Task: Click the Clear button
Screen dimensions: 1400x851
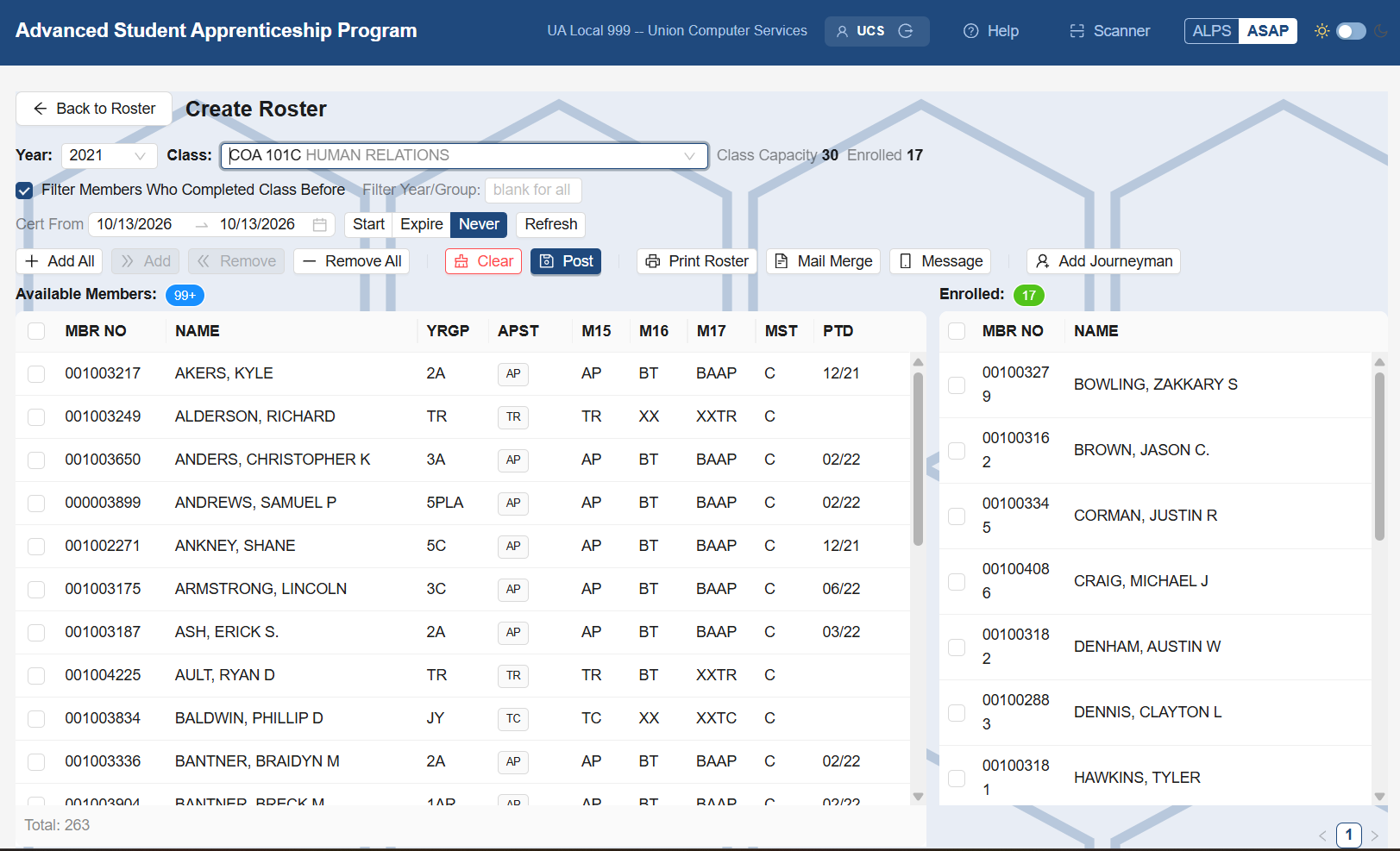Action: pos(483,261)
